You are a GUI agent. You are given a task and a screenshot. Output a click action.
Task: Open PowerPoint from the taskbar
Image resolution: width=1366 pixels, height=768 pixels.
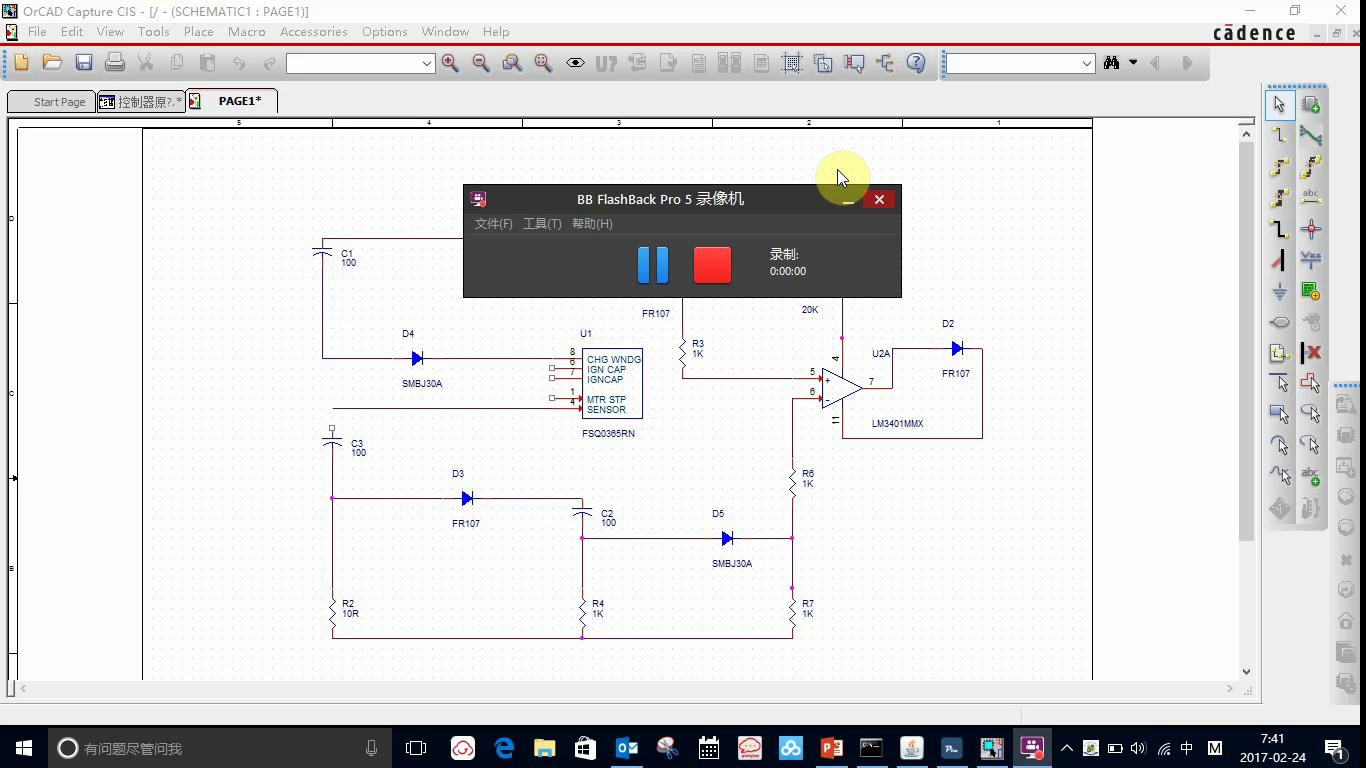[831, 748]
